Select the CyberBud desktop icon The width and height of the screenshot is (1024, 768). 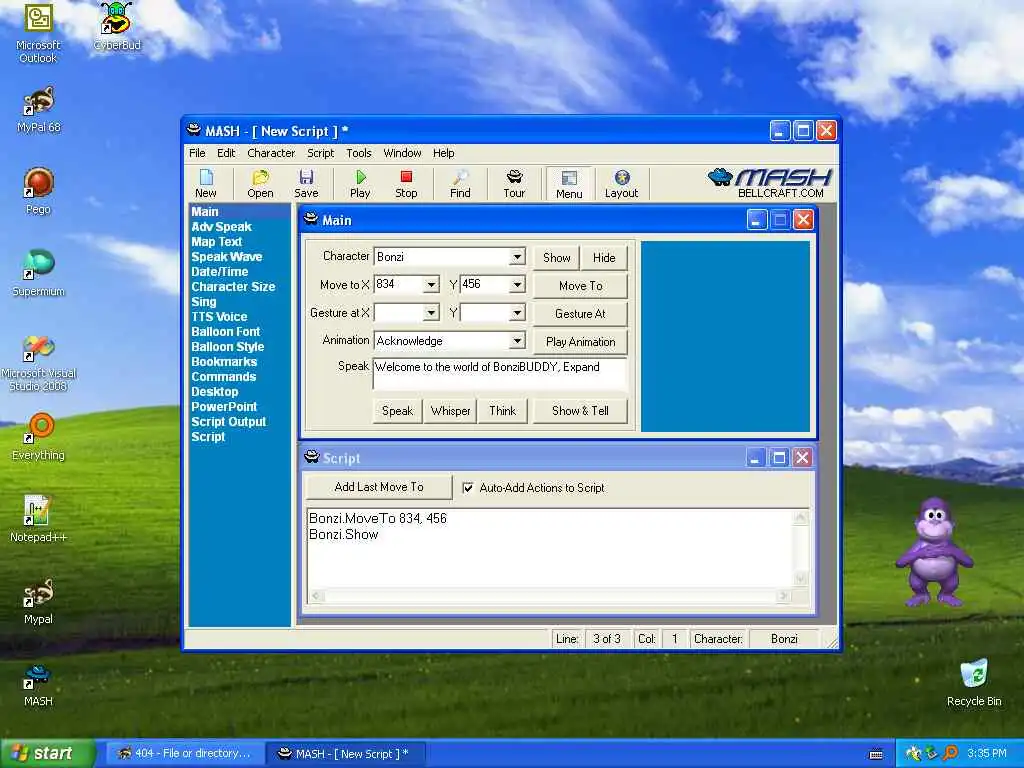click(x=116, y=26)
